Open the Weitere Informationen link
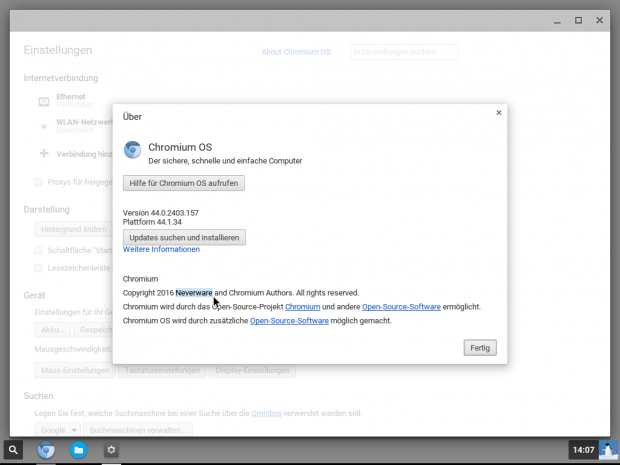The image size is (620, 465). pyautogui.click(x=161, y=249)
